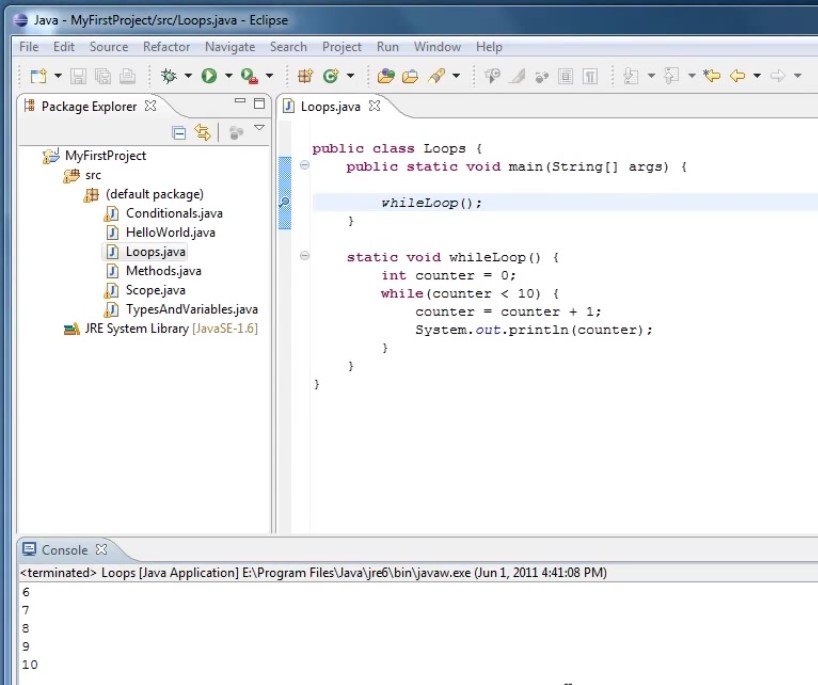This screenshot has height=685, width=818.
Task: Switch to the Console tab
Action: 63,550
